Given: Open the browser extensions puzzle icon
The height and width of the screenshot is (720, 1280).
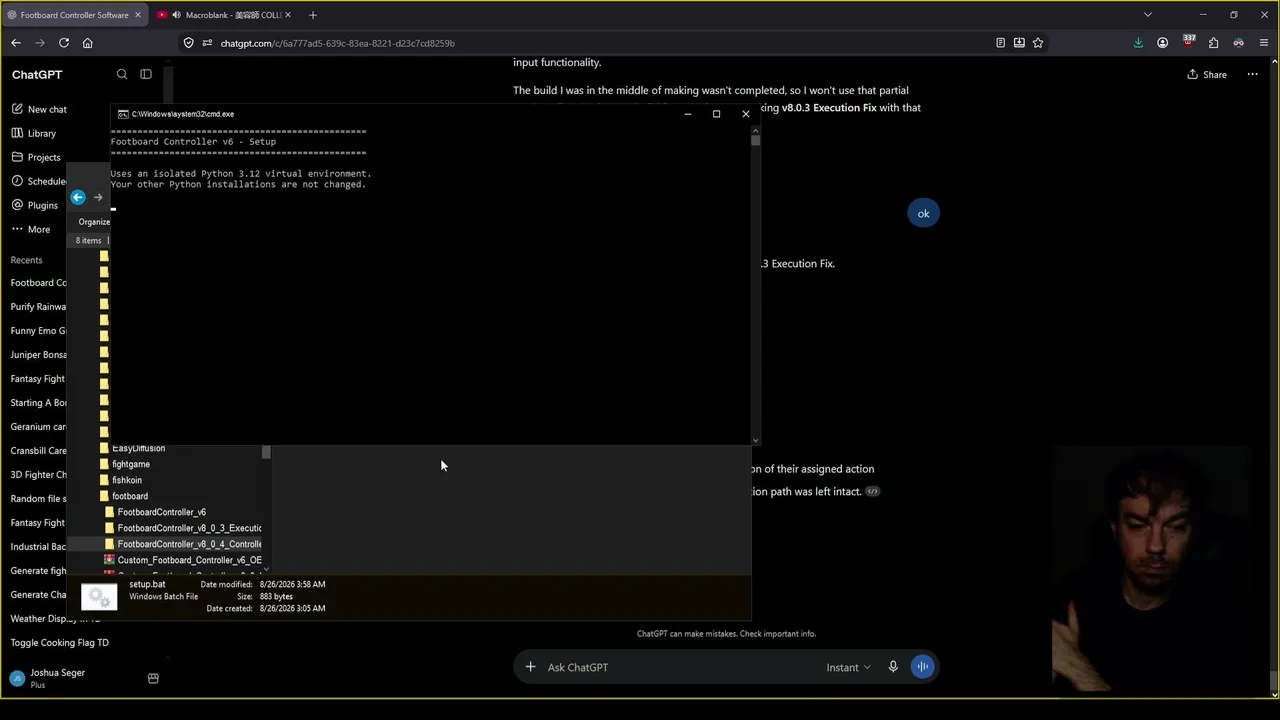Looking at the screenshot, I should pos(1213,43).
